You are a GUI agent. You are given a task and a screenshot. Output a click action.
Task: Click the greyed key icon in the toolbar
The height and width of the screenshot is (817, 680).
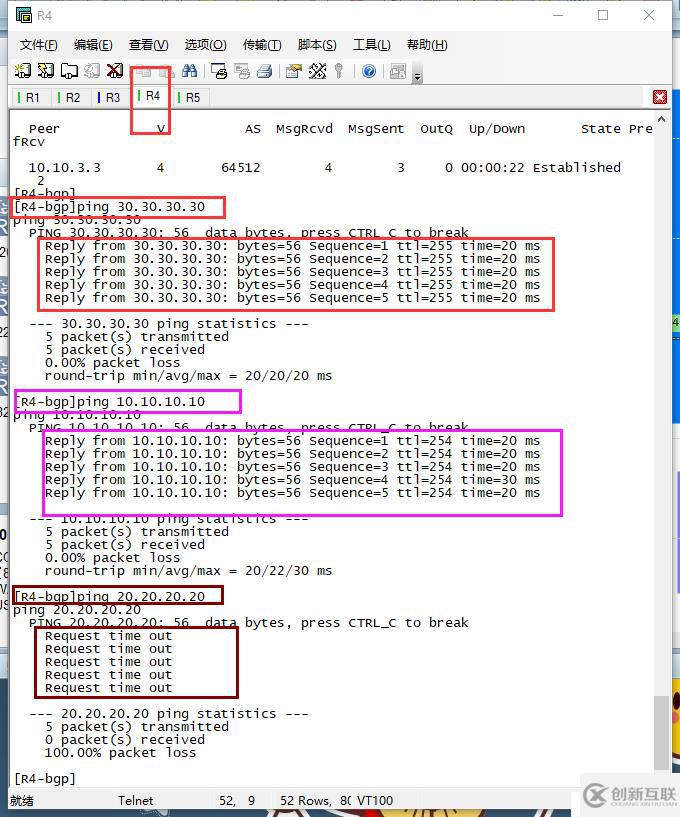(x=339, y=71)
